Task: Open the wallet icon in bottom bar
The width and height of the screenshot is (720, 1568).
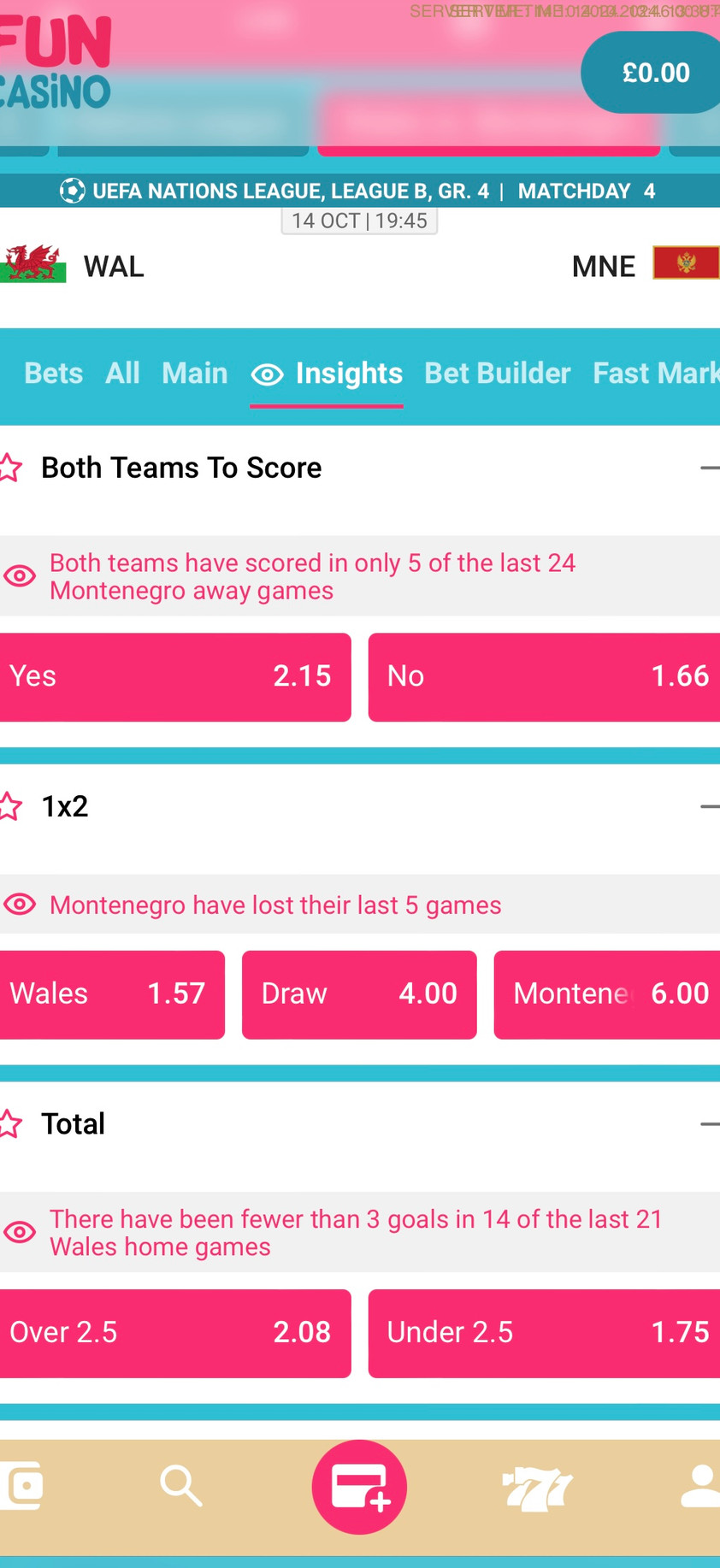Action: coord(21,1487)
